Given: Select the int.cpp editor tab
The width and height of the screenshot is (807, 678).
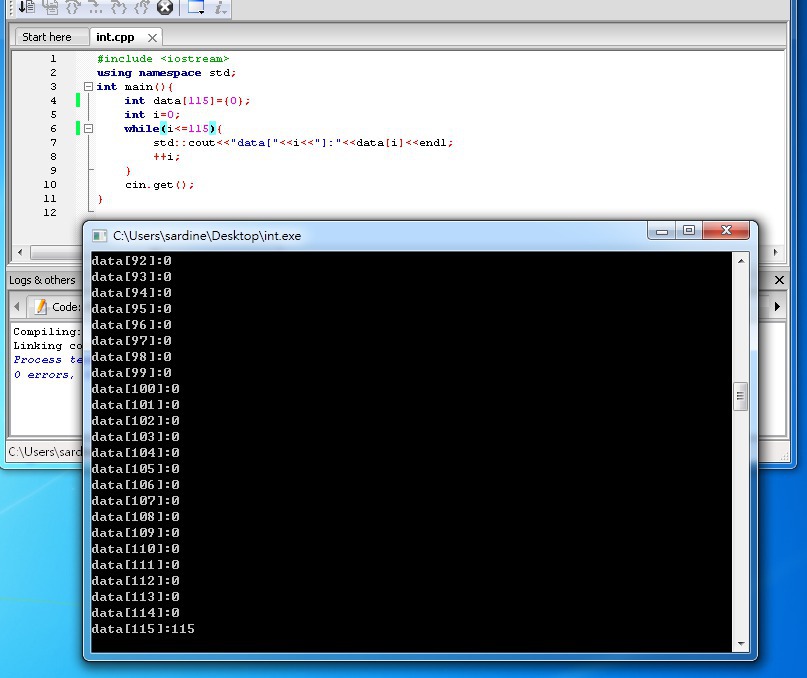Looking at the screenshot, I should pyautogui.click(x=113, y=37).
